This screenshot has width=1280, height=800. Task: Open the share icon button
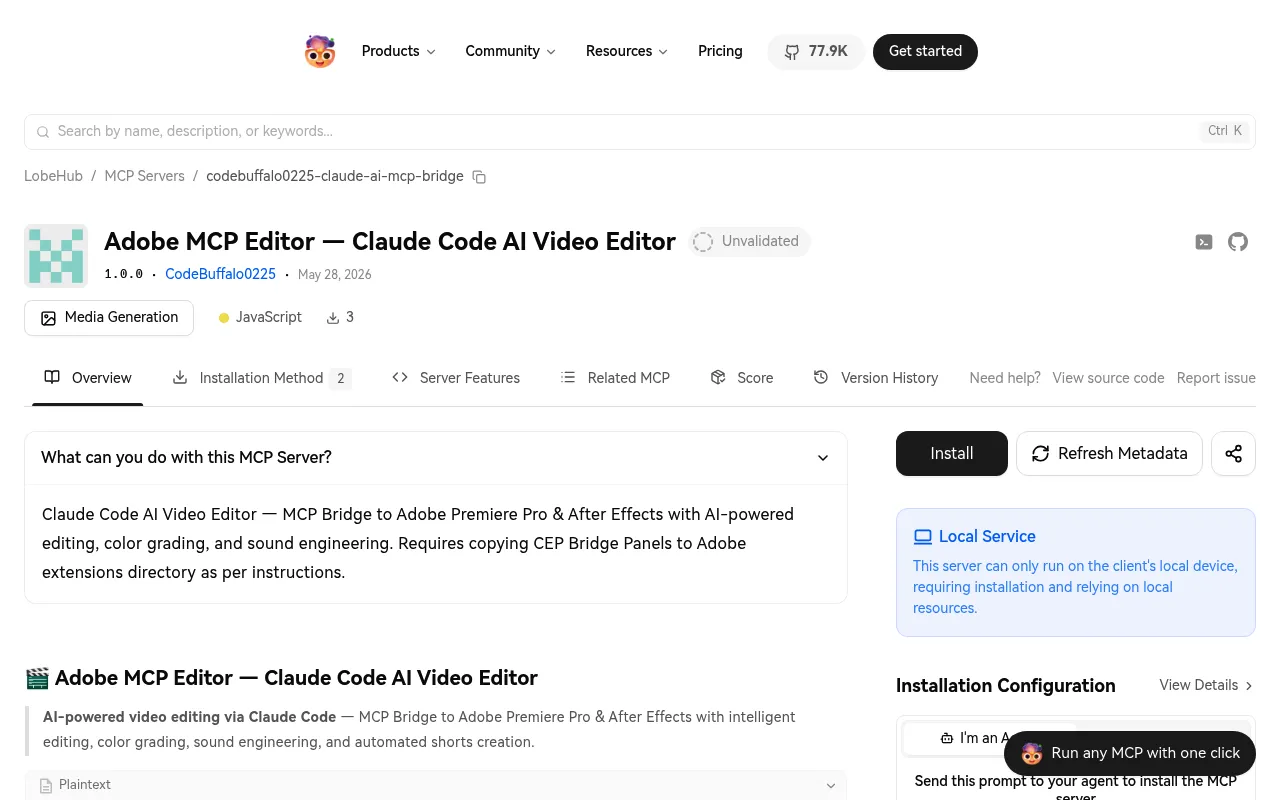click(x=1233, y=454)
